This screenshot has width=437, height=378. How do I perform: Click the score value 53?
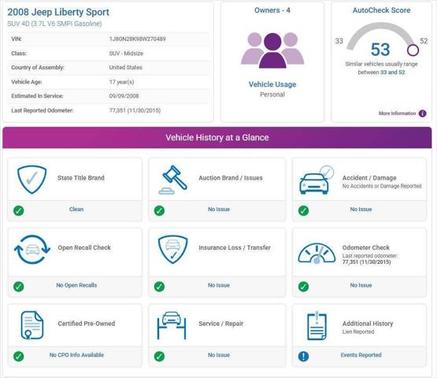(x=380, y=49)
